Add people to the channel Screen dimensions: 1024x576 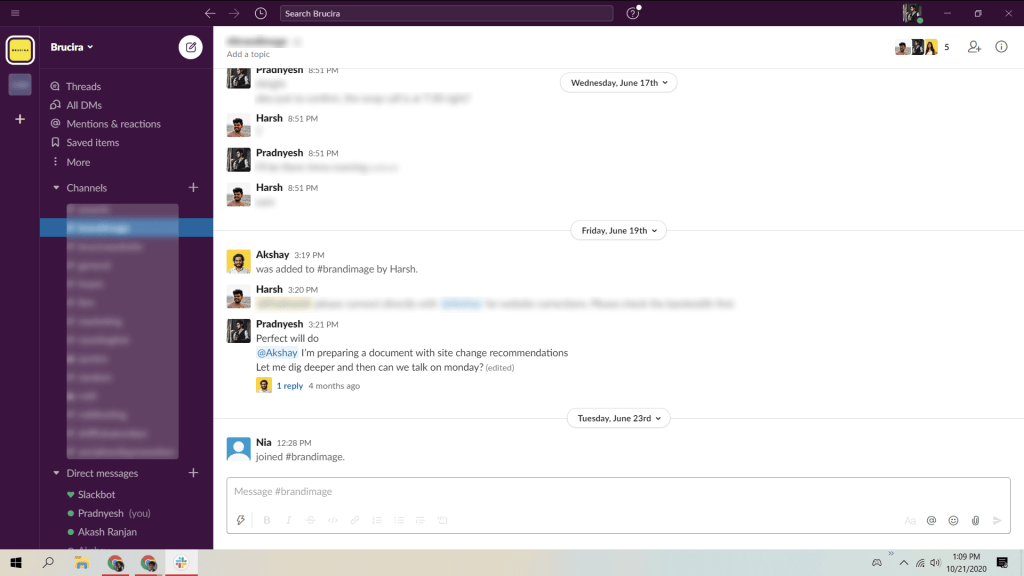point(974,47)
